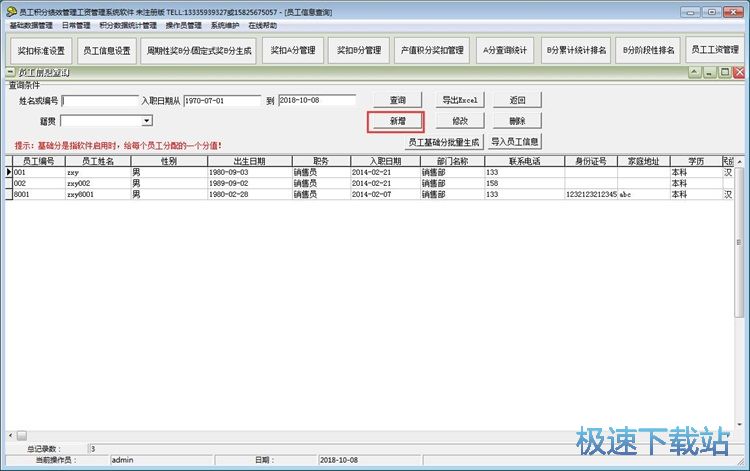Click the application icon in title bar
The width and height of the screenshot is (750, 471).
coord(11,11)
